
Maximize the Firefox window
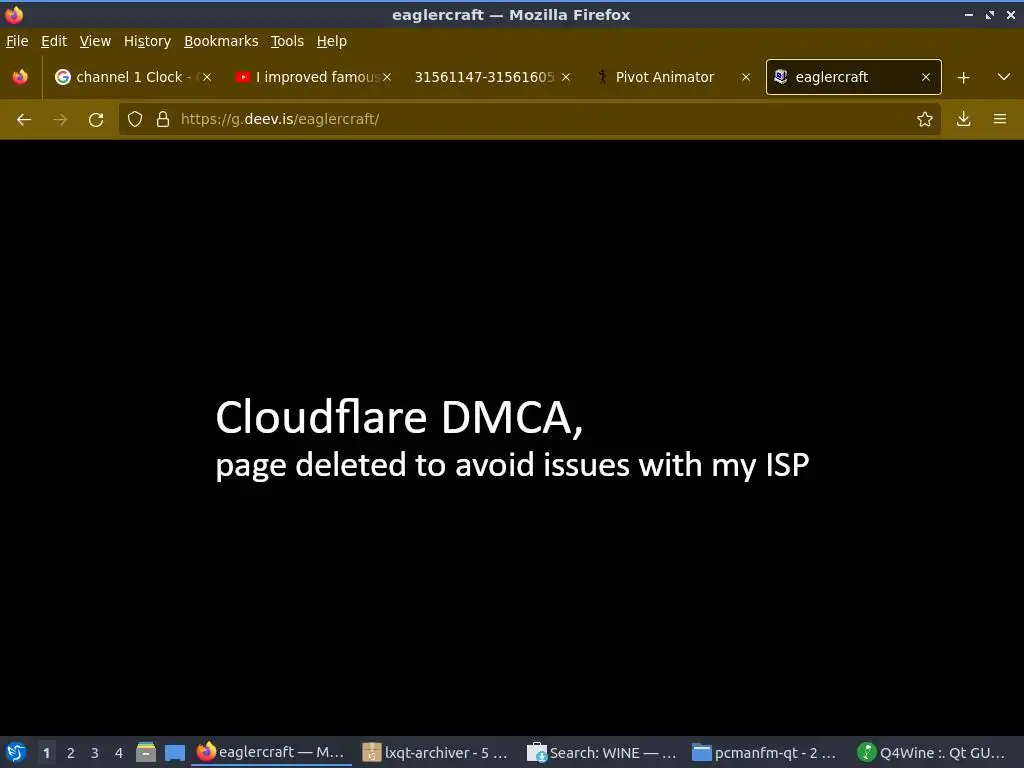click(x=990, y=14)
